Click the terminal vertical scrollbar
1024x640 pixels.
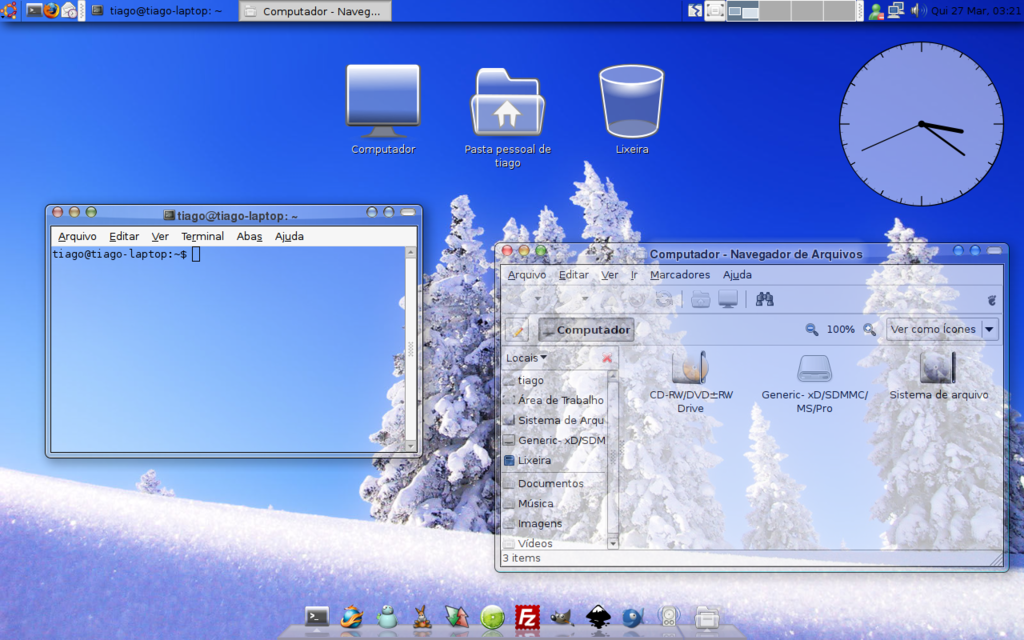[410, 349]
